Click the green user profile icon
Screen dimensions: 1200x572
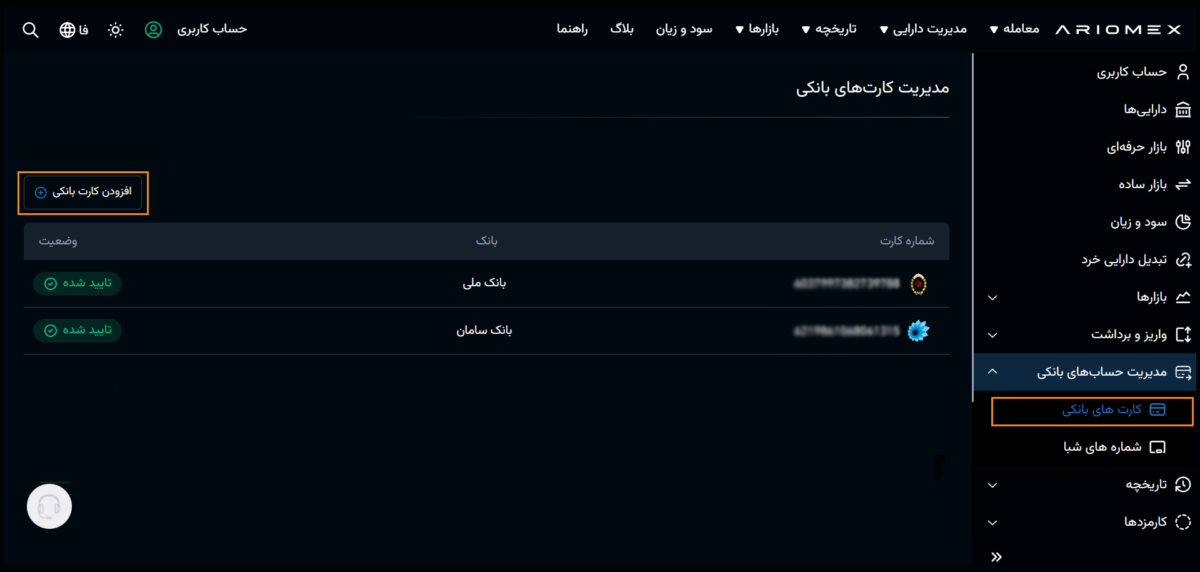153,29
